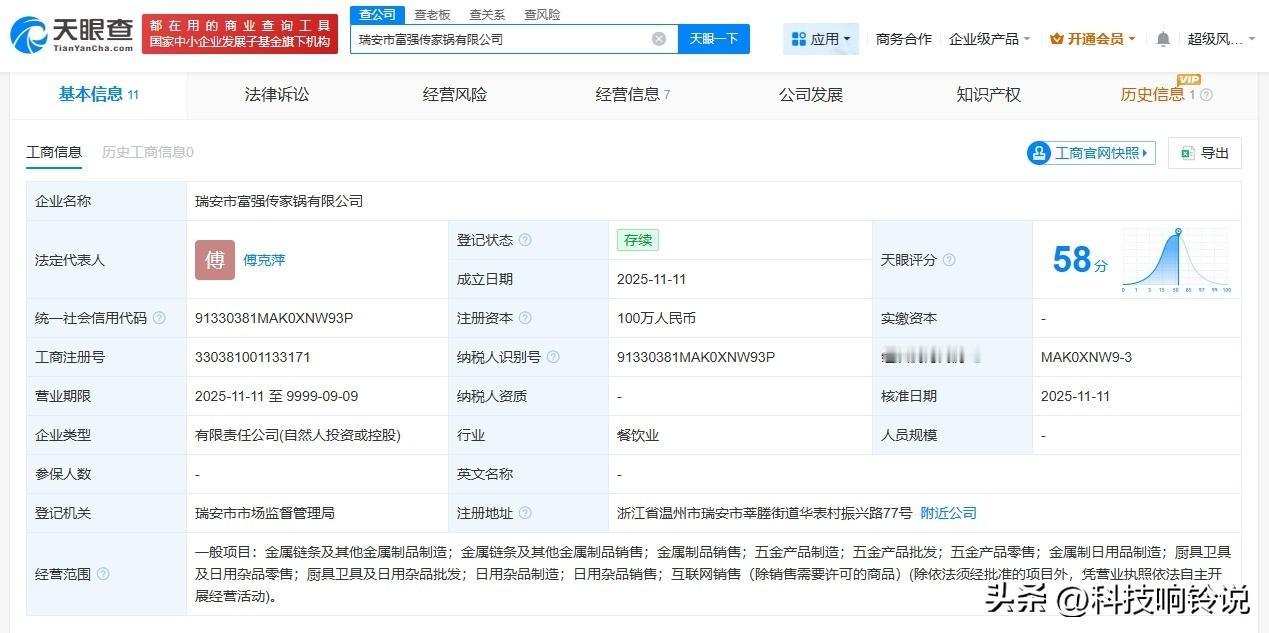The height and width of the screenshot is (633, 1269).
Task: Click the help icon beside 历史信息 tab
Action: (x=1206, y=95)
